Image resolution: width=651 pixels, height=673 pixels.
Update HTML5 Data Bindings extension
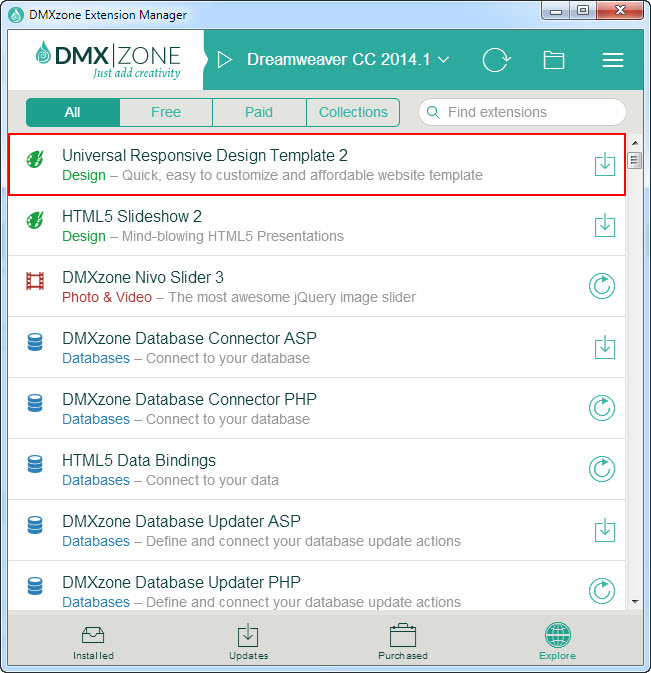tap(602, 469)
